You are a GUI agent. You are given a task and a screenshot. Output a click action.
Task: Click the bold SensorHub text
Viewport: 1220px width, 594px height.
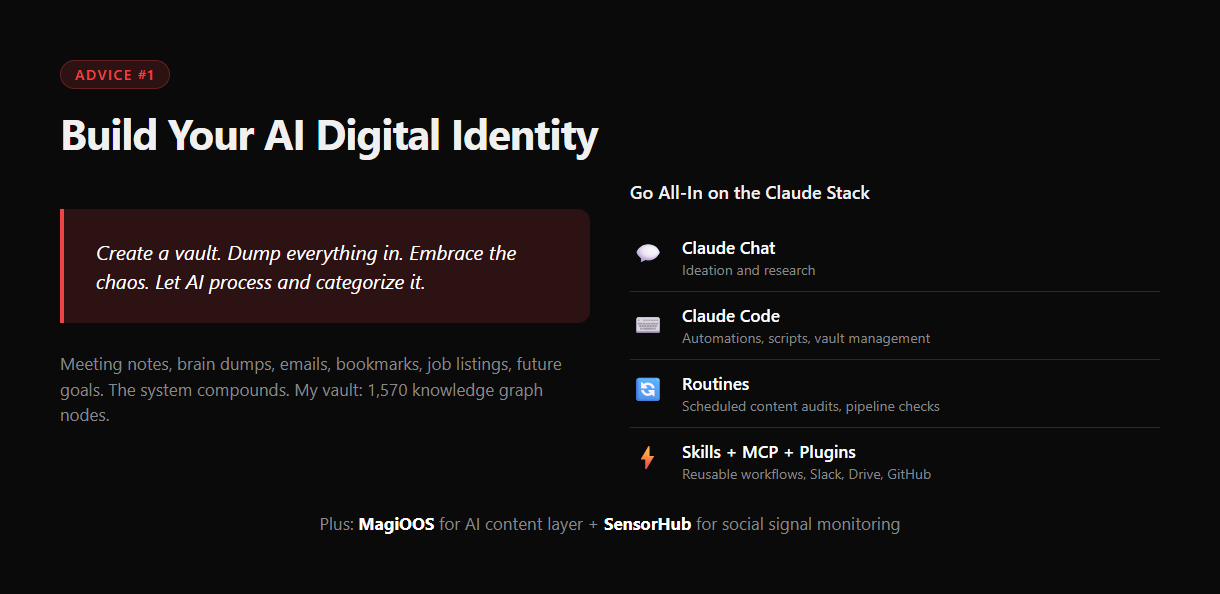click(x=647, y=524)
